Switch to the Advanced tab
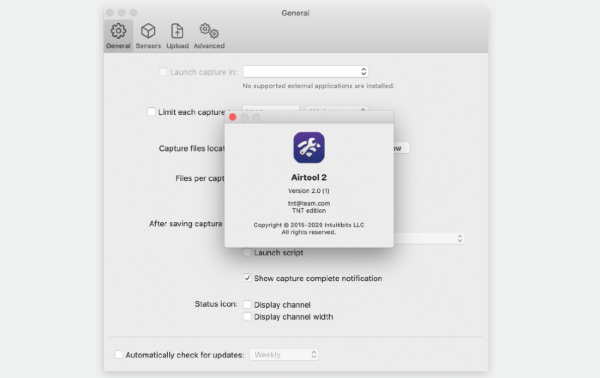 tap(209, 36)
